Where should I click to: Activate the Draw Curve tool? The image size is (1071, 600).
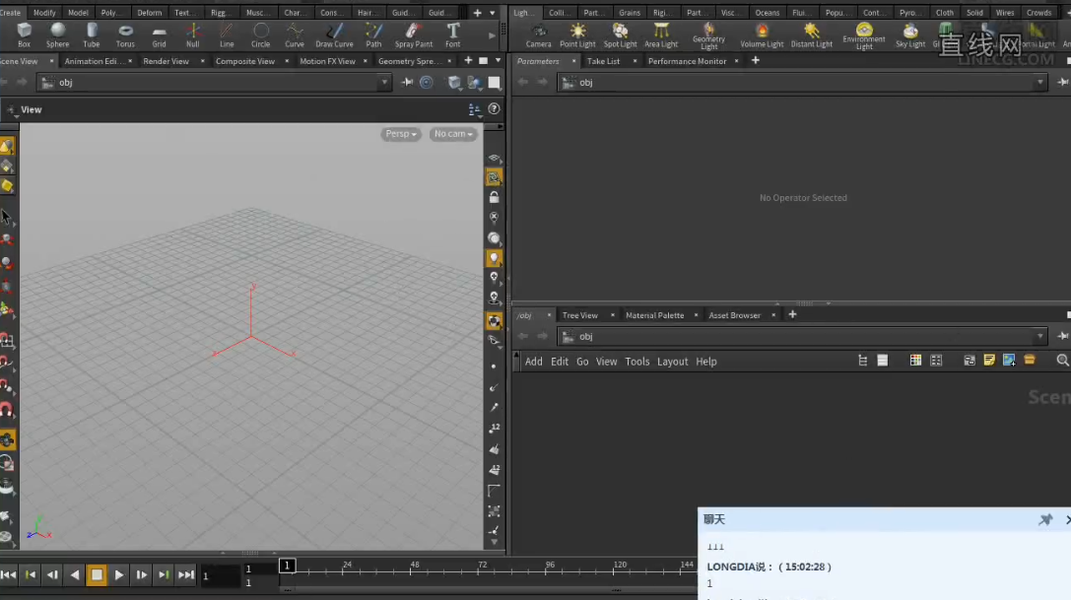point(334,35)
